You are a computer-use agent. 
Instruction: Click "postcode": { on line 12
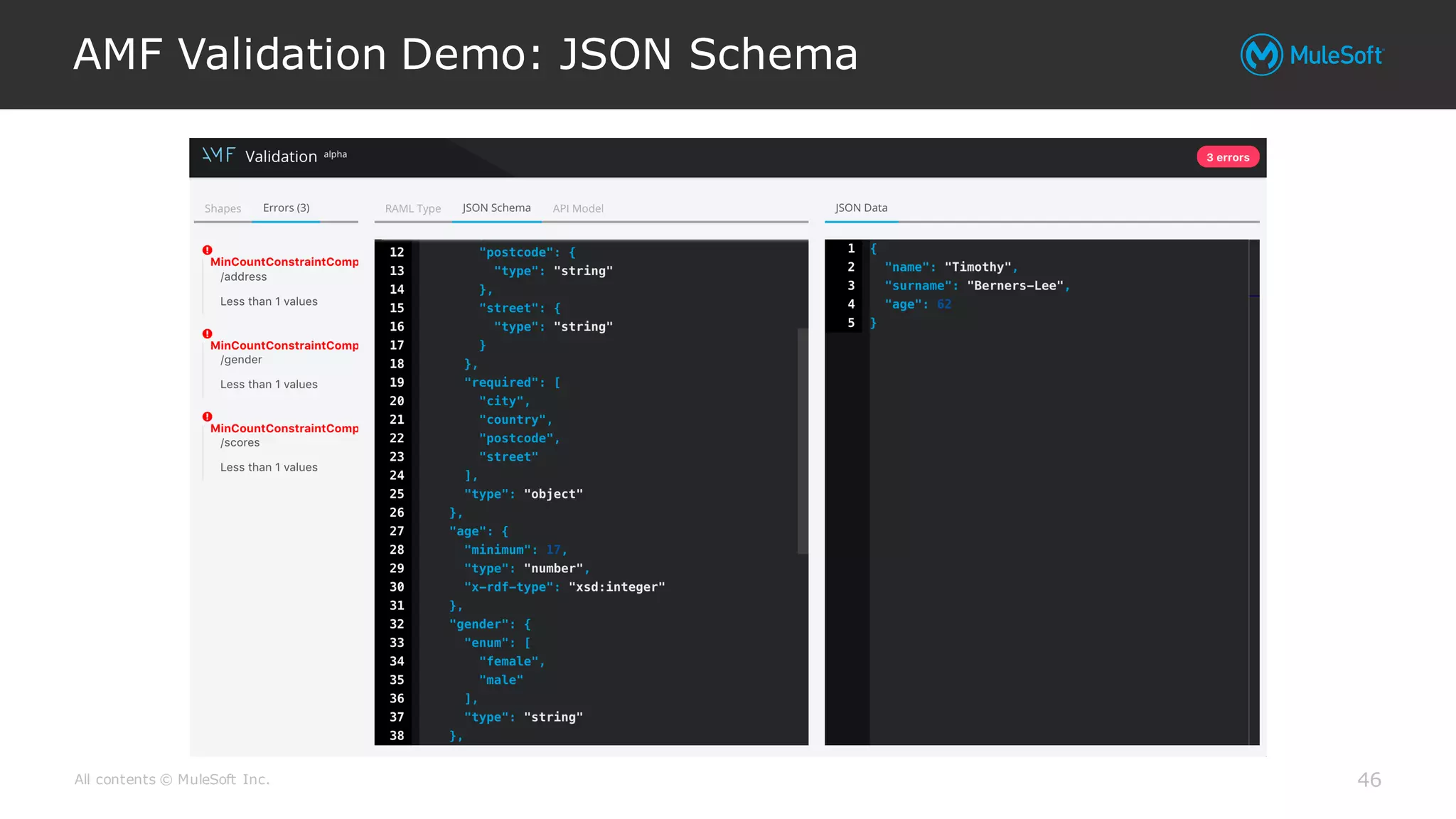[527, 252]
